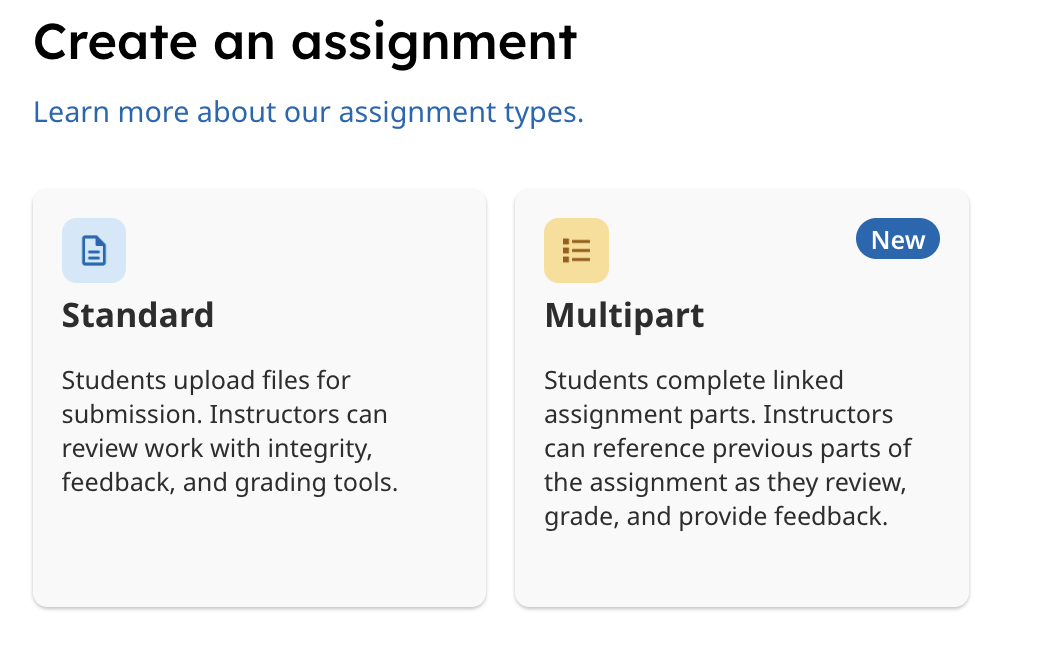Click the yellow list icon on Multipart card
This screenshot has width=1040, height=660.
point(576,251)
